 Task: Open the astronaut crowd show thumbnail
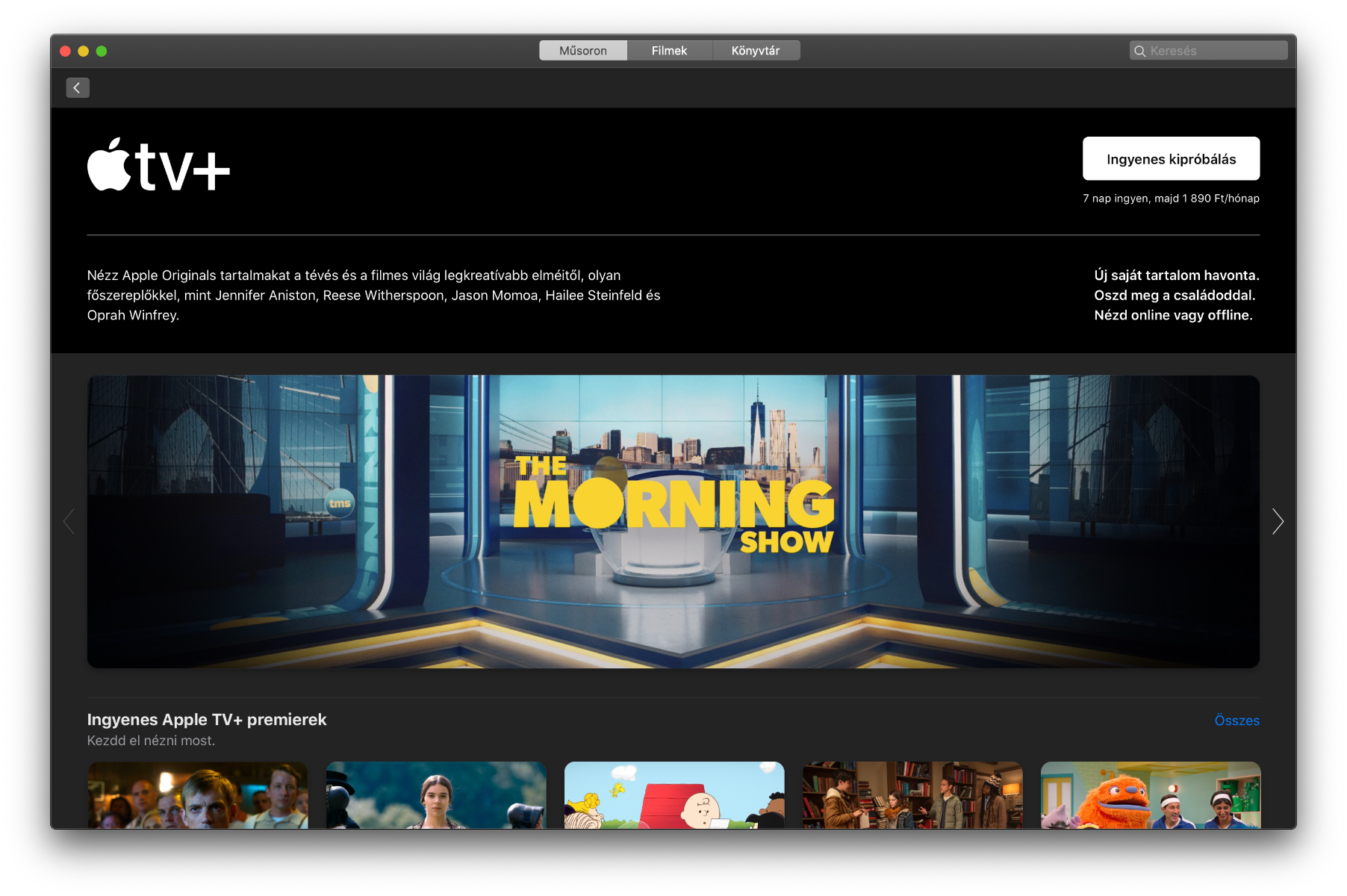click(x=198, y=794)
